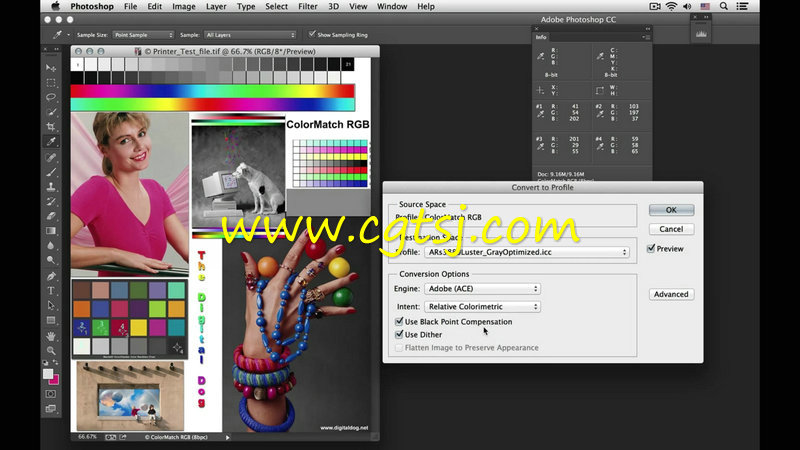Open the Engine Adobe (ACE) dropdown
The height and width of the screenshot is (450, 800).
482,289
